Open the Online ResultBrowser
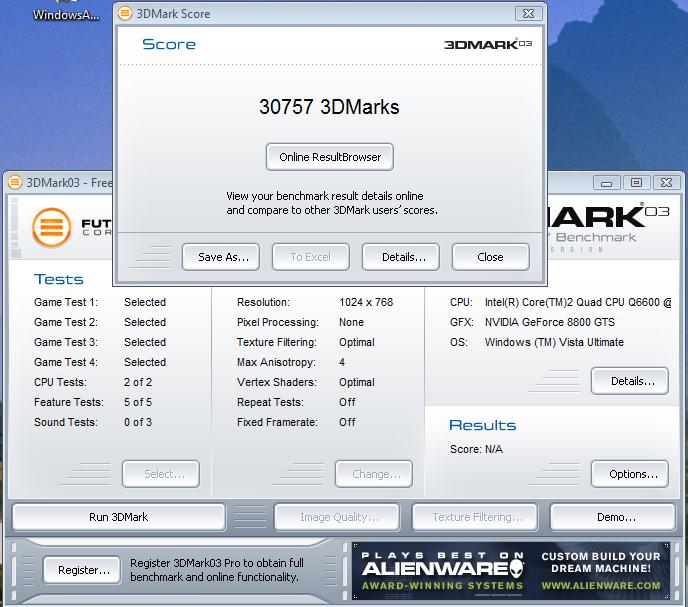The width and height of the screenshot is (688, 607). click(x=330, y=157)
